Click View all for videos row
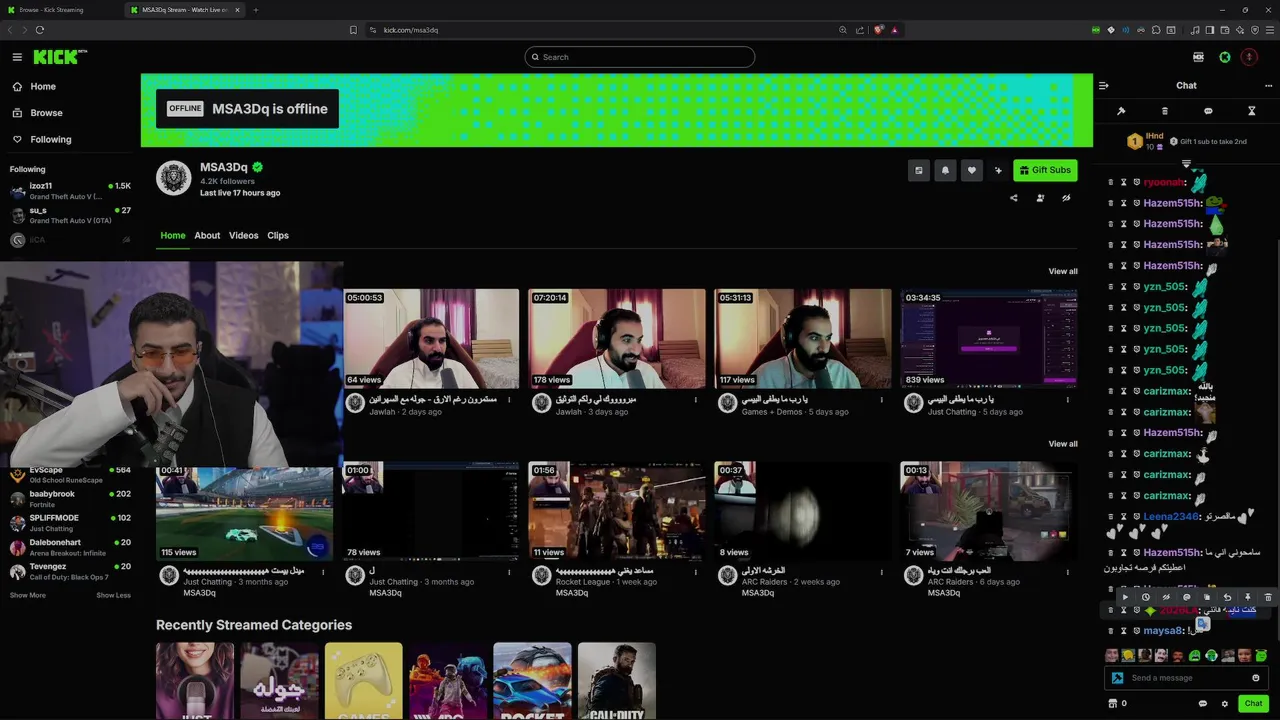The height and width of the screenshot is (720, 1280). coord(1063,272)
